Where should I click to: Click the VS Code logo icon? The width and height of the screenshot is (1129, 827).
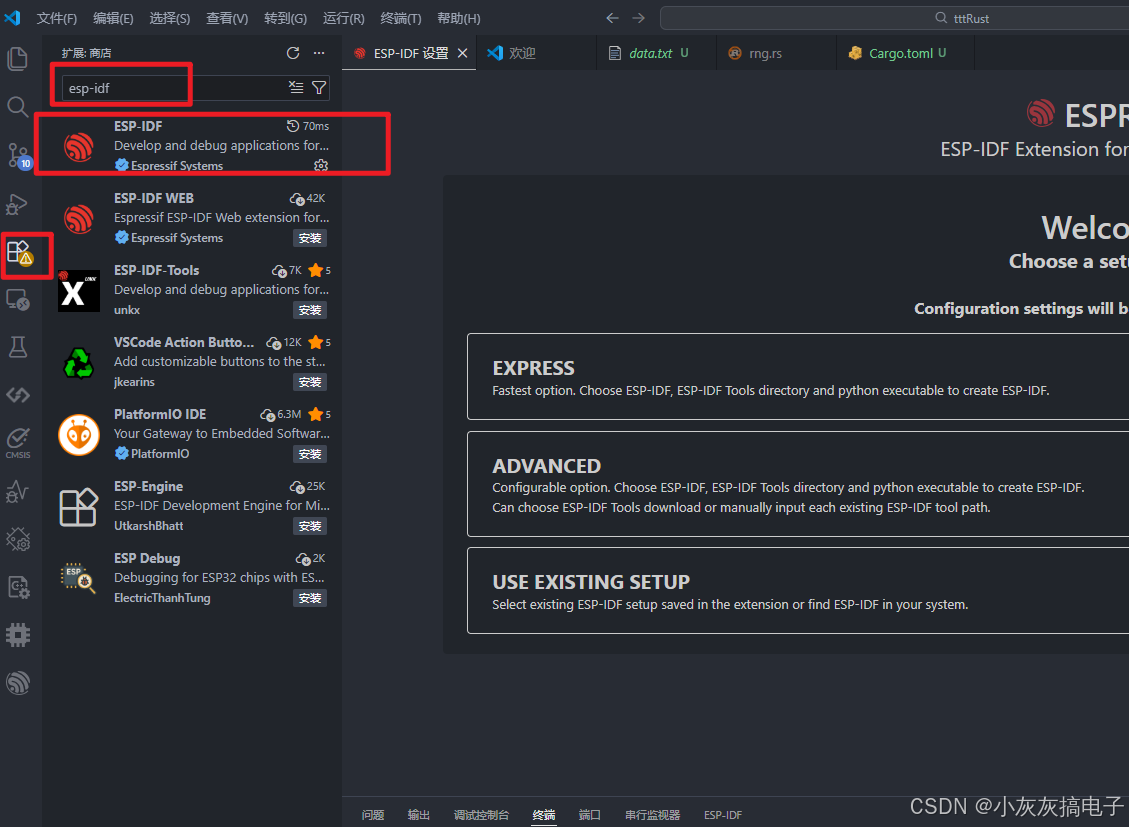tap(12, 17)
